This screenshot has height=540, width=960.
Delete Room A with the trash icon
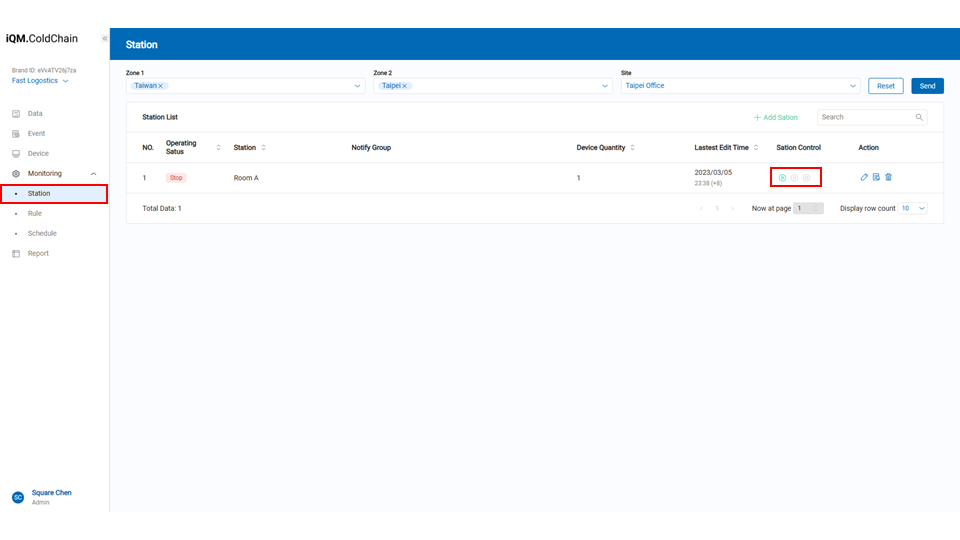(888, 177)
